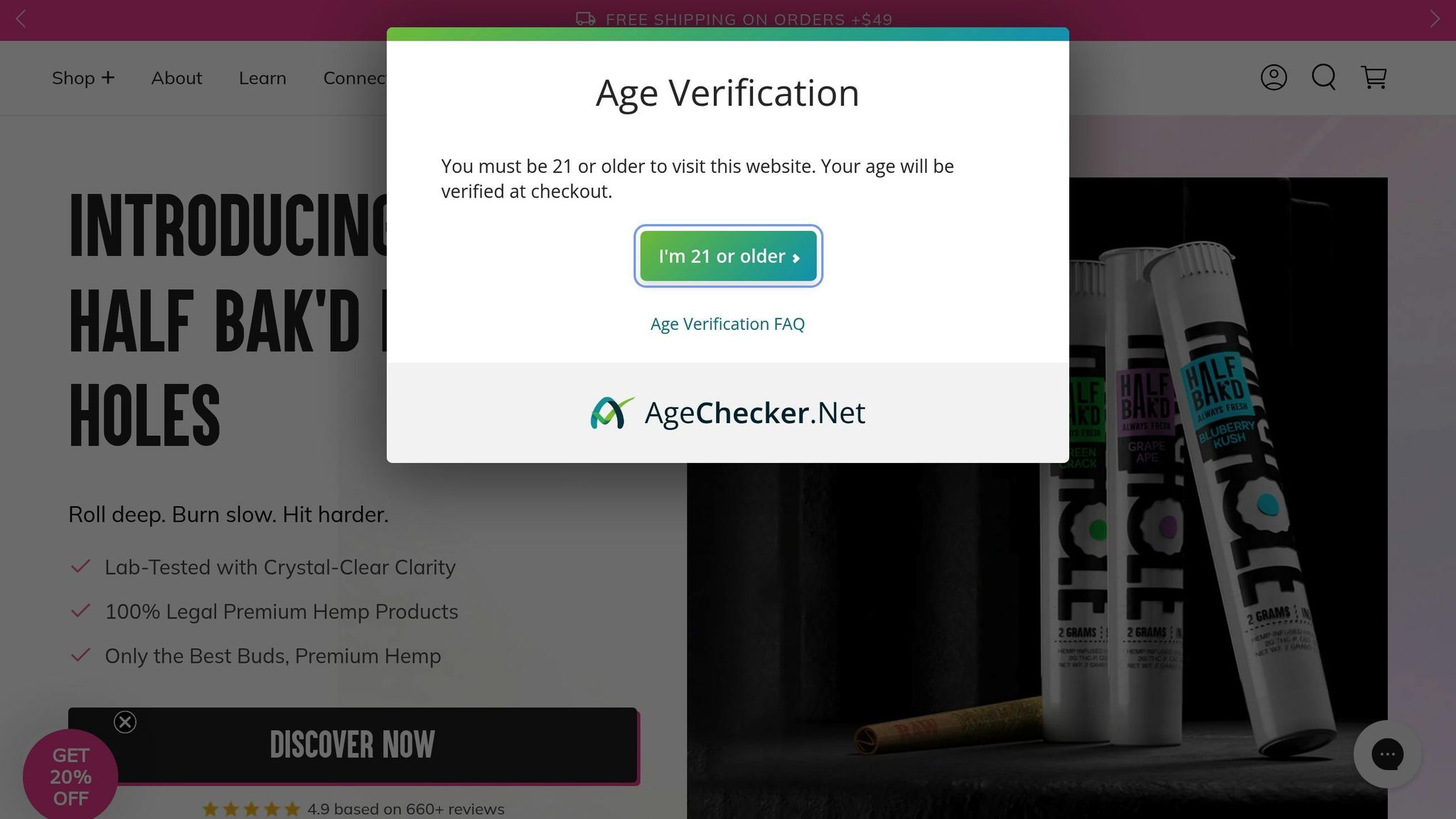Close the Get 20% Off popup
Screen dimensions: 1456x819
click(x=125, y=722)
